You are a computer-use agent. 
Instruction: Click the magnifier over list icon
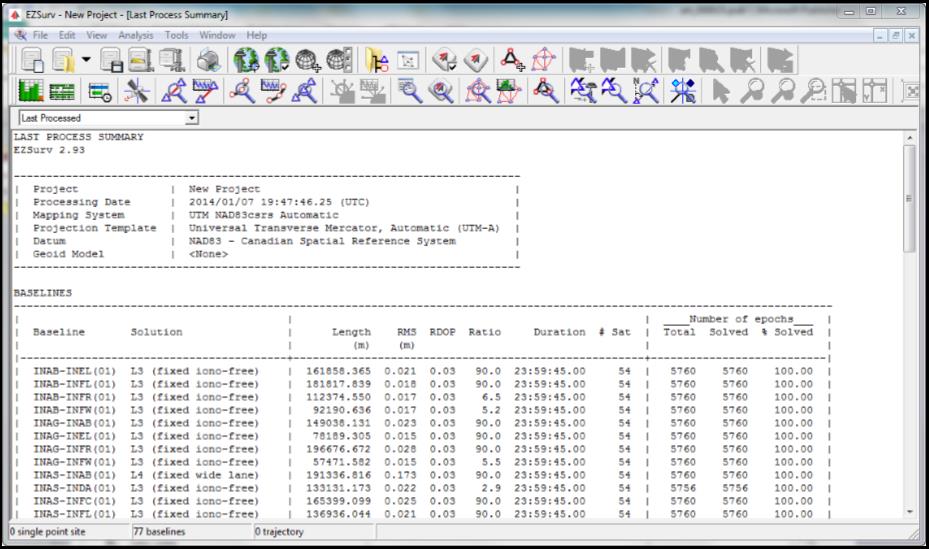pos(409,91)
